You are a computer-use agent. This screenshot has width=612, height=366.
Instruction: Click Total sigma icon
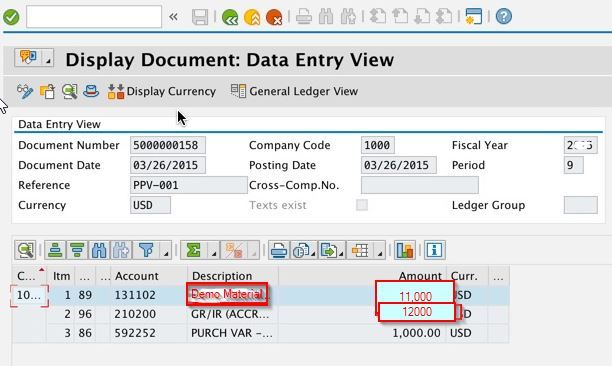click(194, 250)
